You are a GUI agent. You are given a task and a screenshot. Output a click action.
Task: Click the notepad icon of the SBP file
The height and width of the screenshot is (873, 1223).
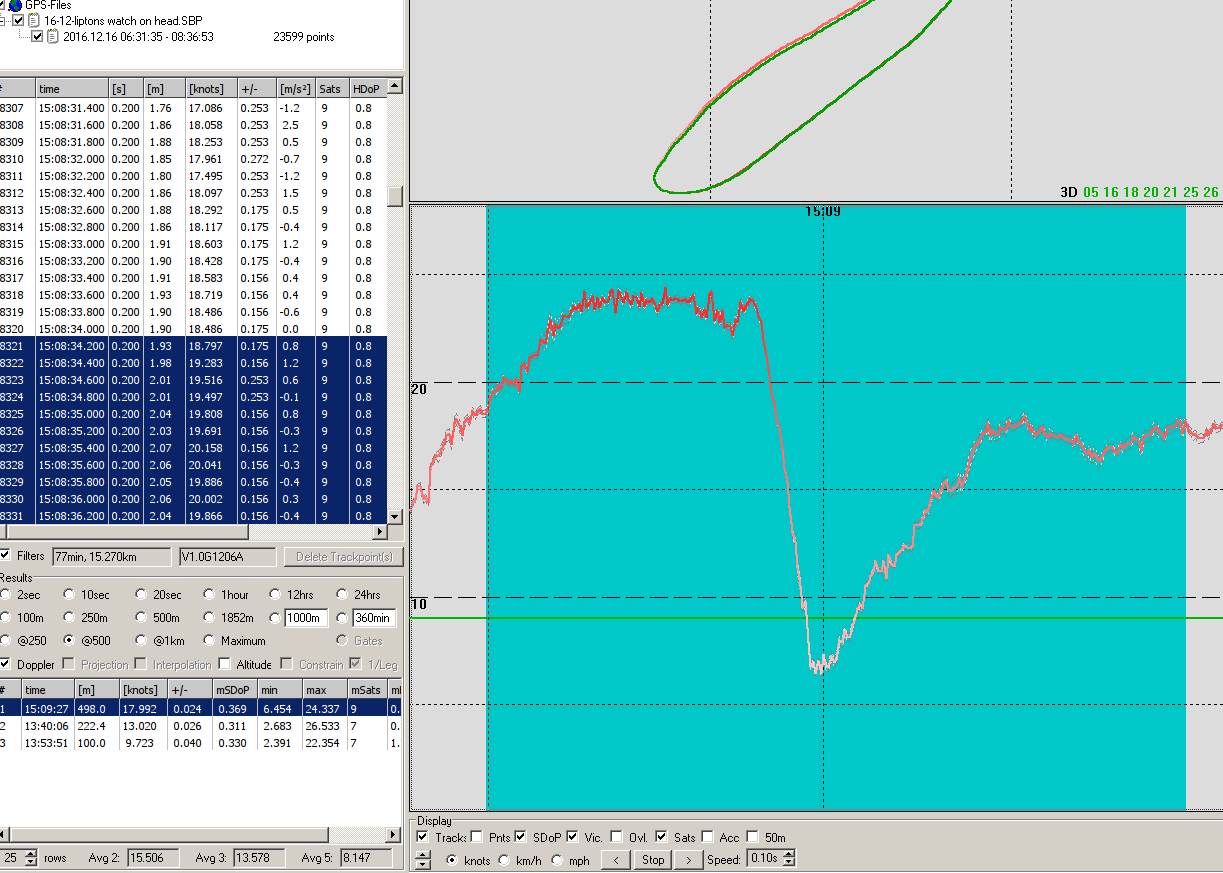tap(33, 20)
